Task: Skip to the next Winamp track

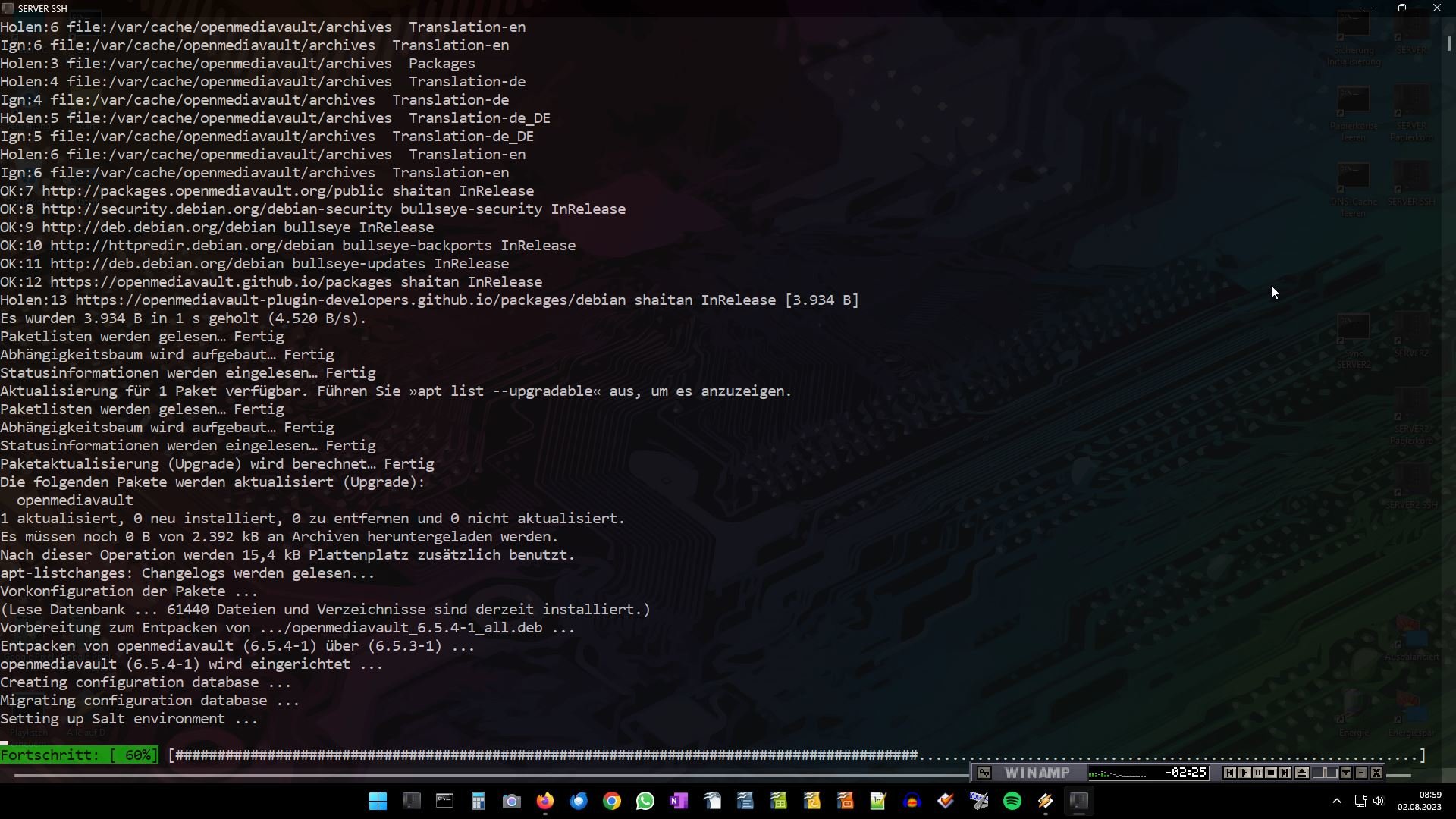Action: [x=1285, y=773]
